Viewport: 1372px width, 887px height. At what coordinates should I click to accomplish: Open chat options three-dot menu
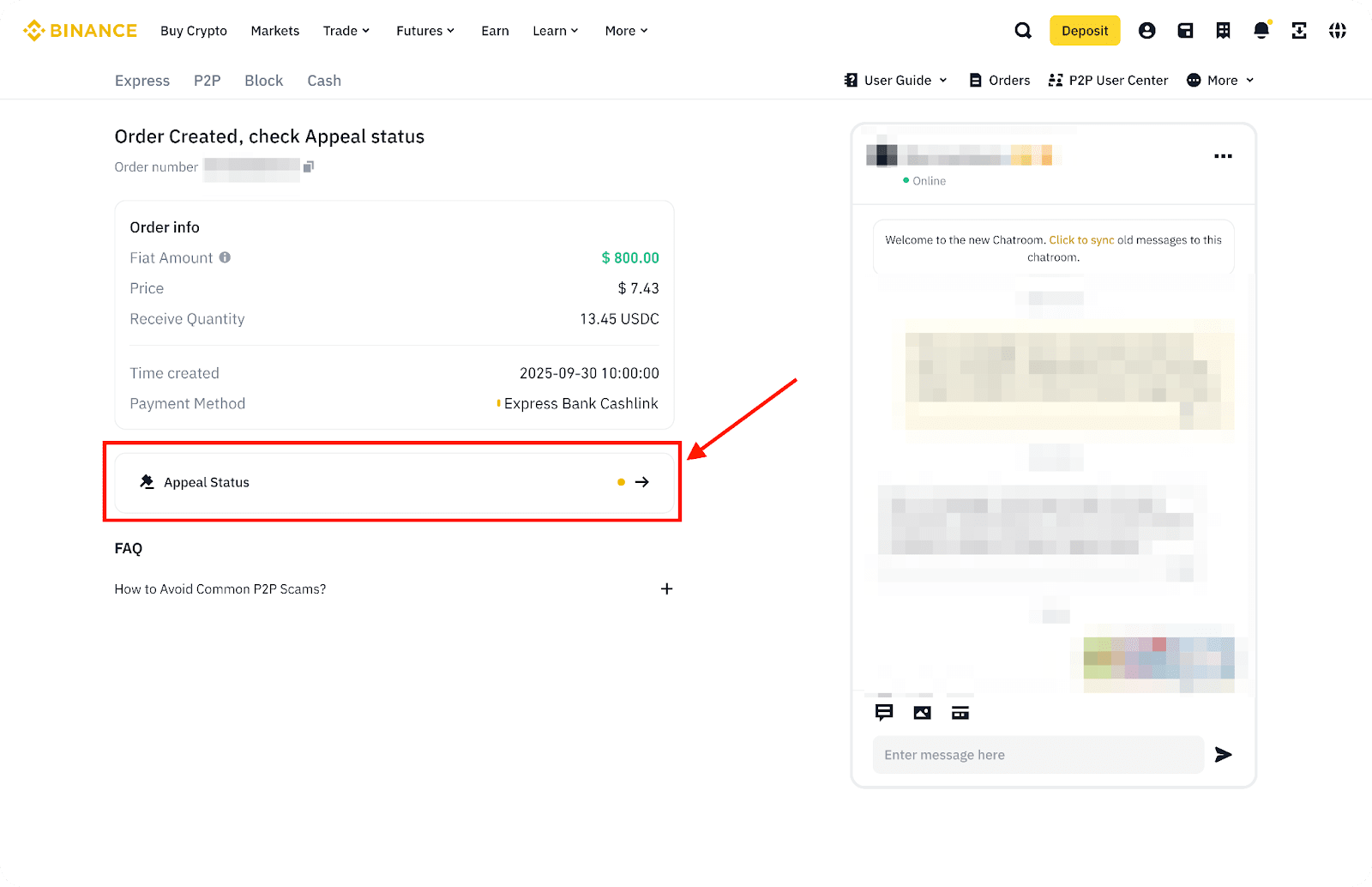point(1223,156)
